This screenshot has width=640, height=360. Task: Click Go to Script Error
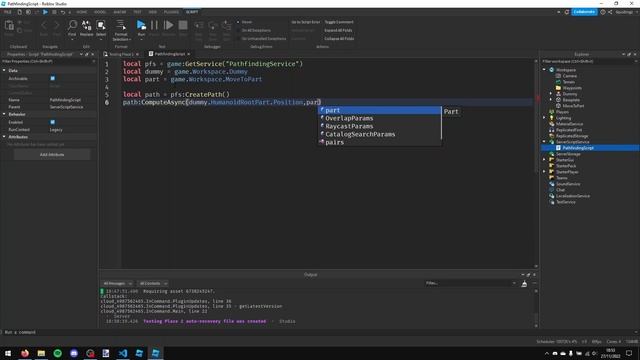[306, 22]
